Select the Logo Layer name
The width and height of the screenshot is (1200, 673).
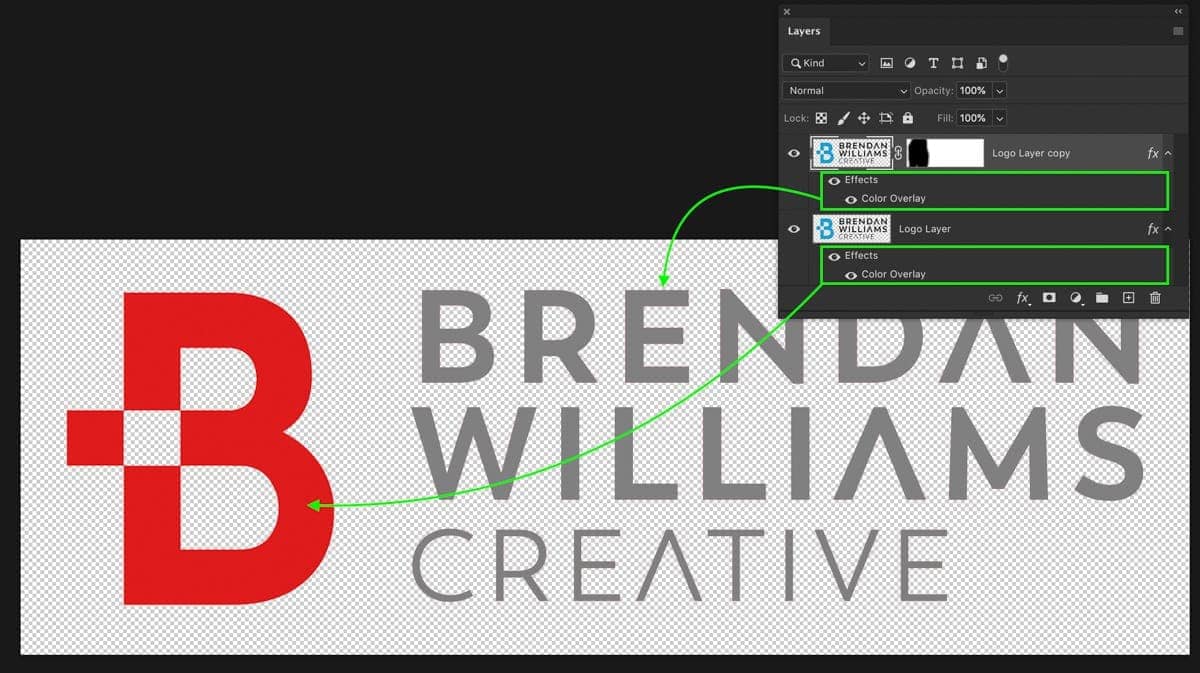[x=925, y=229]
